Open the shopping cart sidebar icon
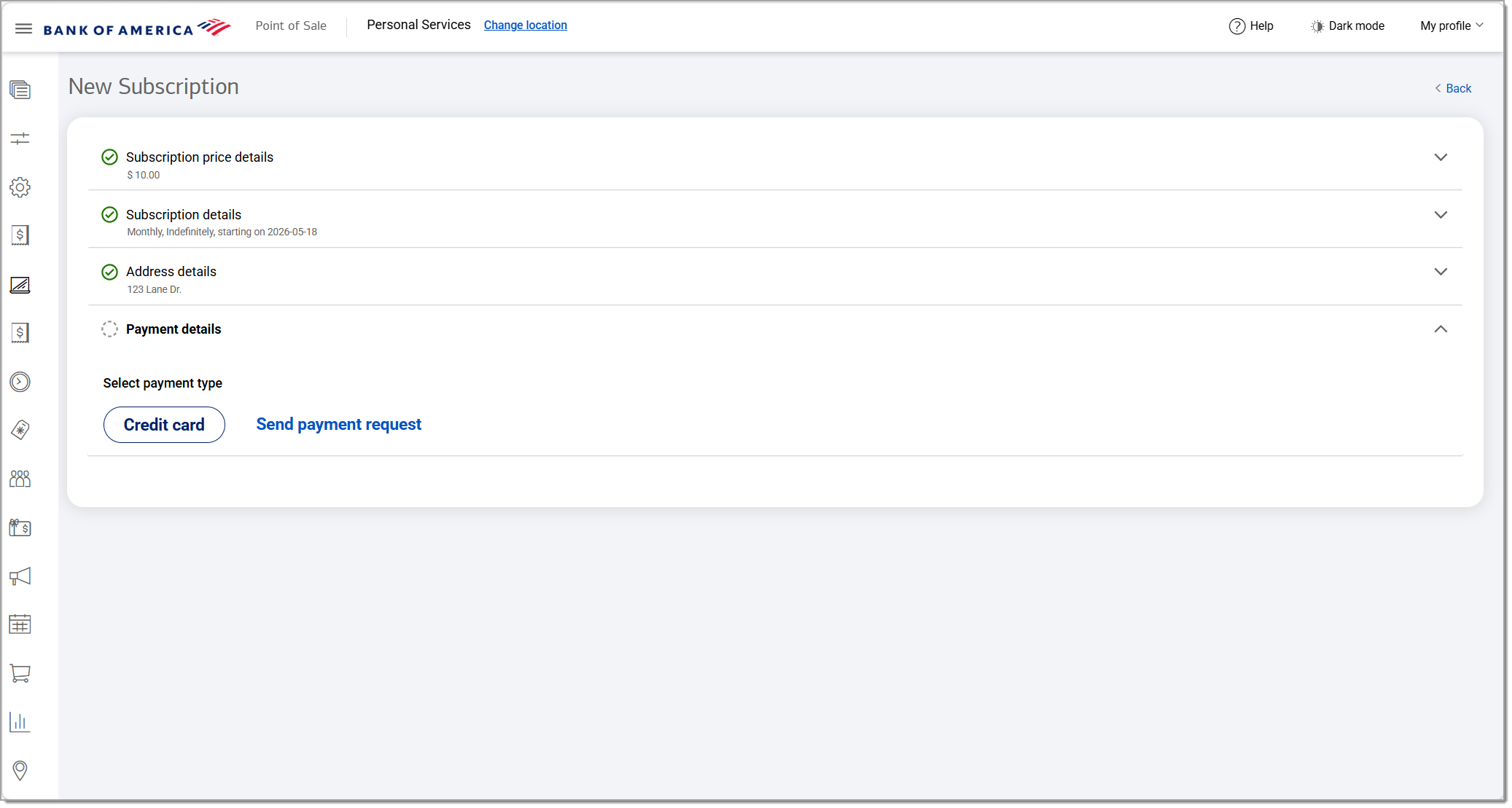The width and height of the screenshot is (1512, 808). point(20,673)
